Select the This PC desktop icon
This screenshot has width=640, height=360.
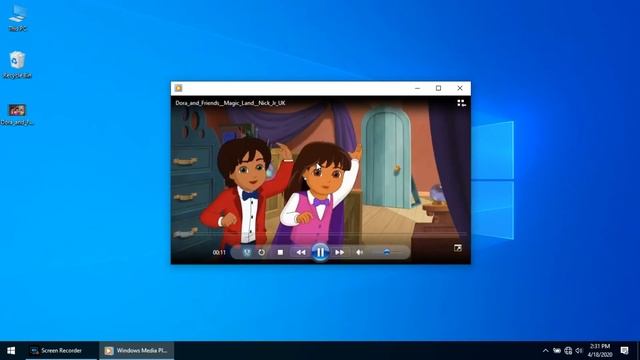click(18, 18)
